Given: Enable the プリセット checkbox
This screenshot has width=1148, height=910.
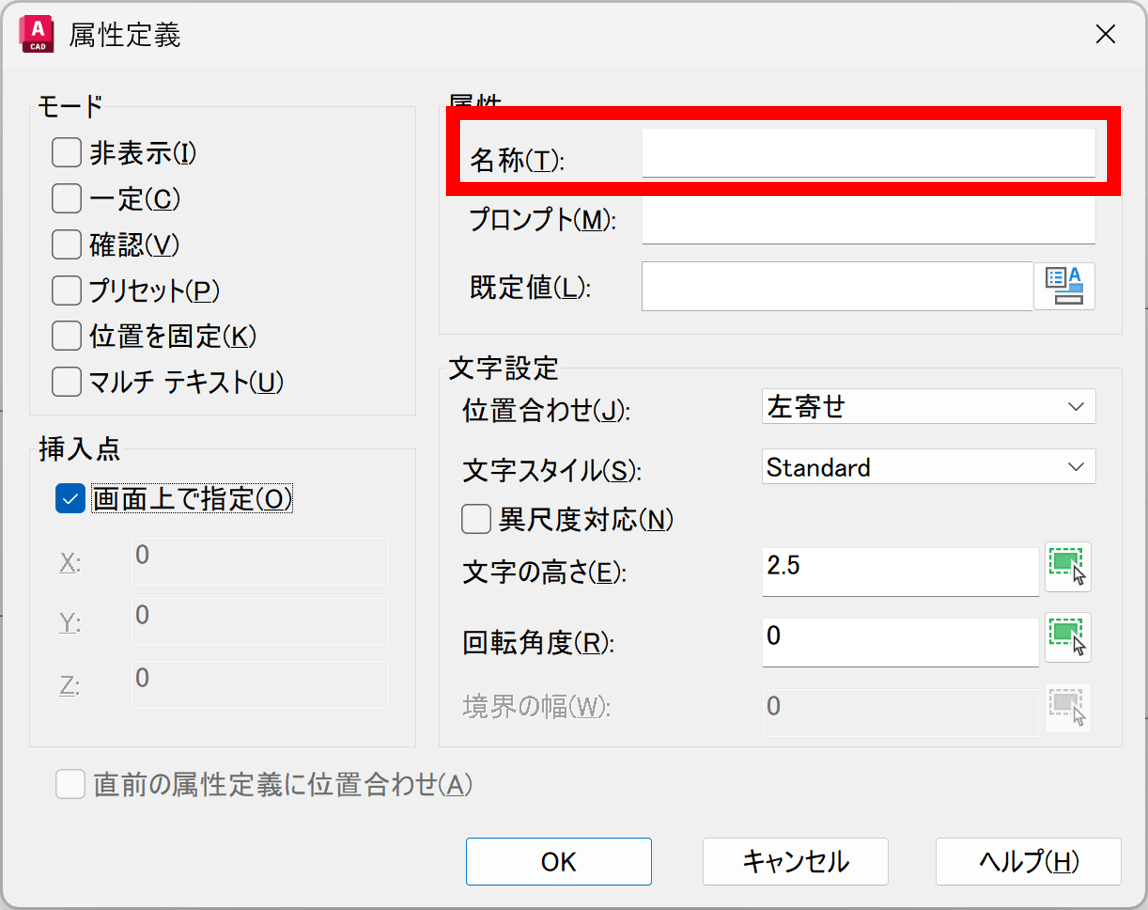Looking at the screenshot, I should tap(67, 290).
